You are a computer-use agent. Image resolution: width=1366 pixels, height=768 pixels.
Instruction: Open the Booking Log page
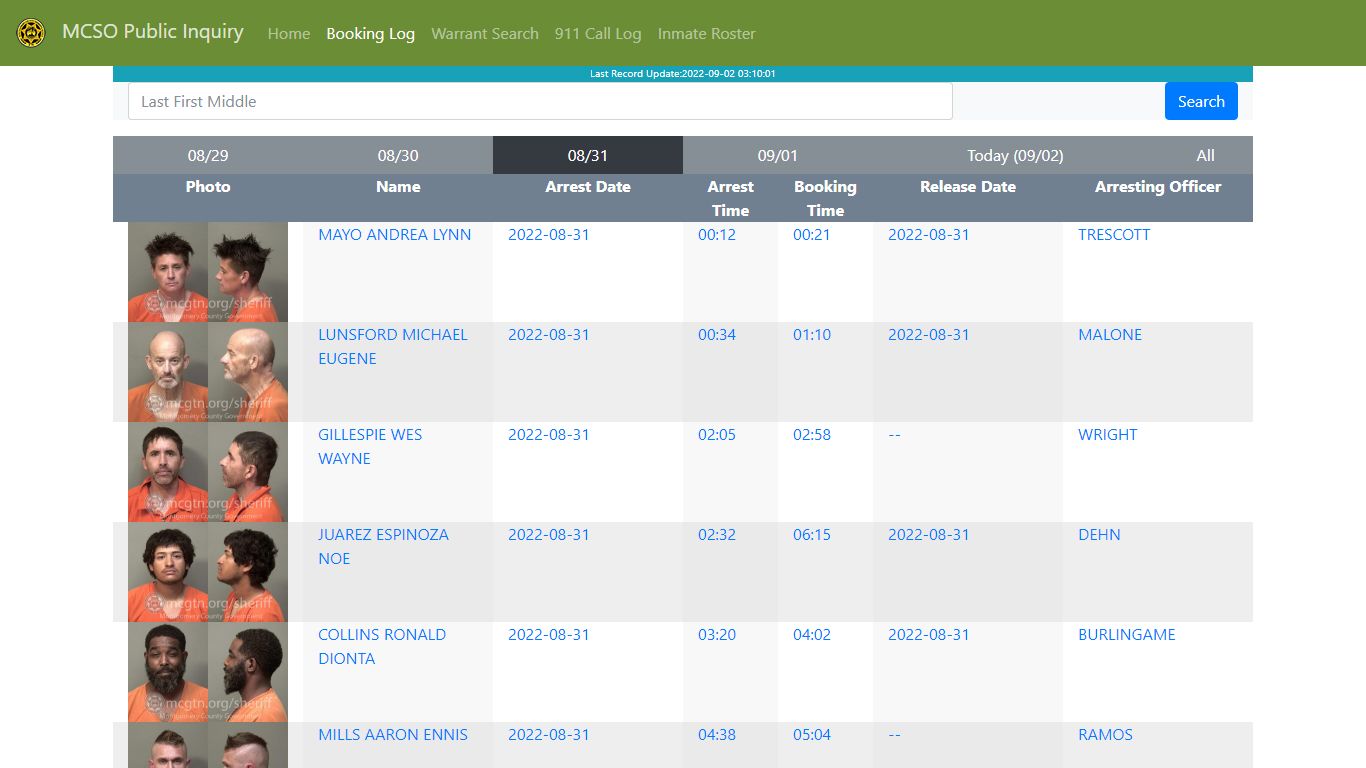pos(370,33)
